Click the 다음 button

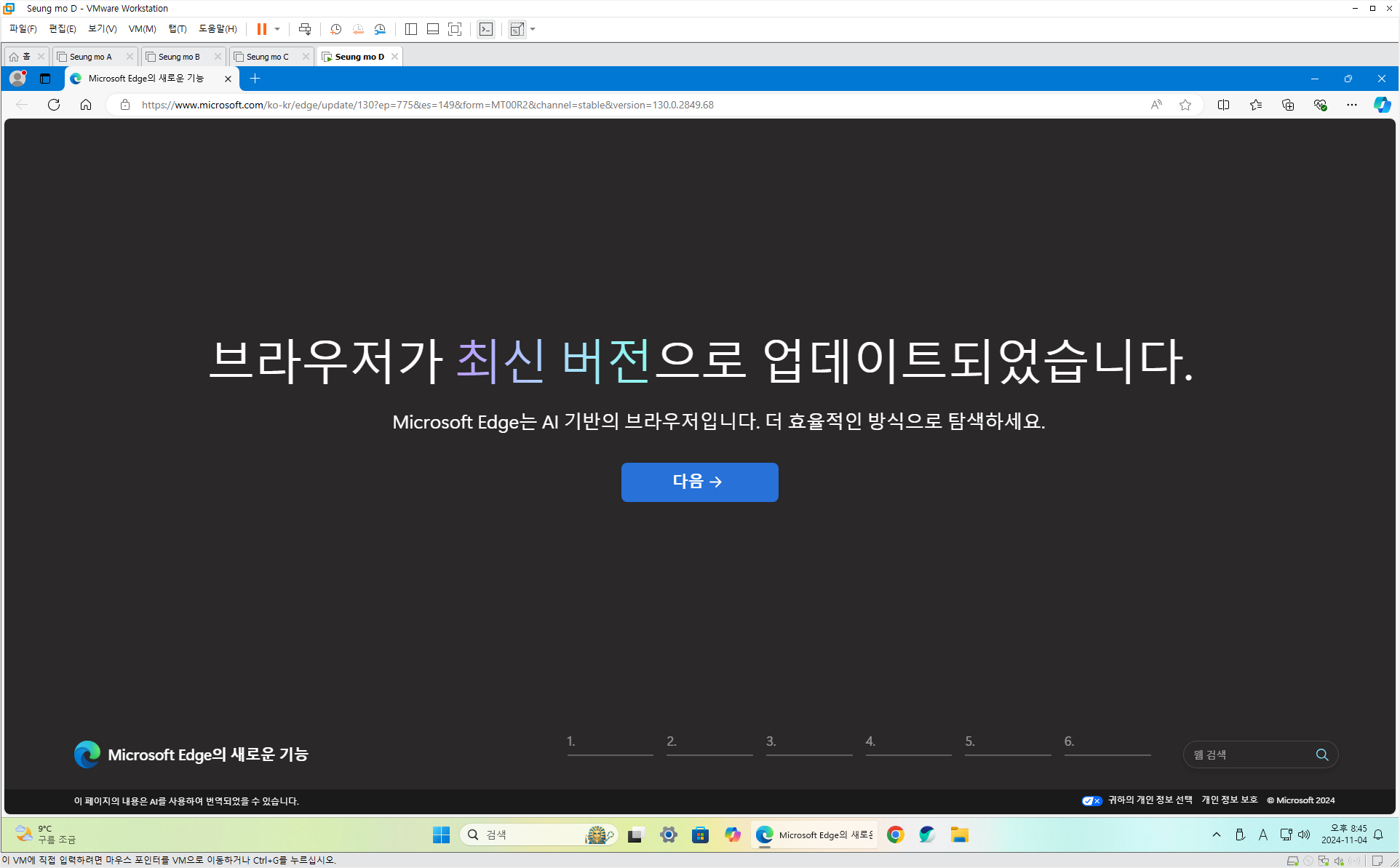tap(699, 482)
